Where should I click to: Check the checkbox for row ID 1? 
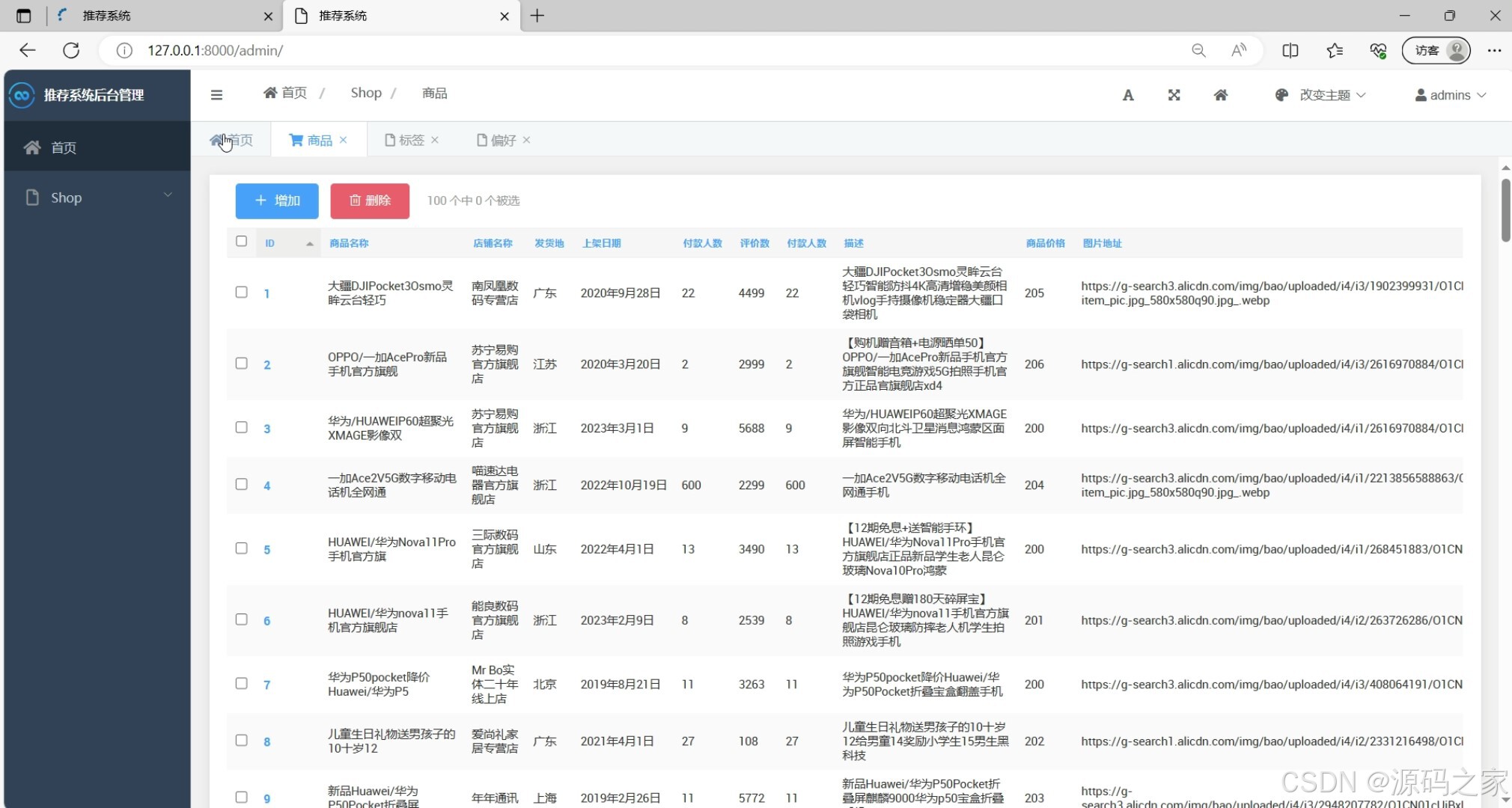241,292
